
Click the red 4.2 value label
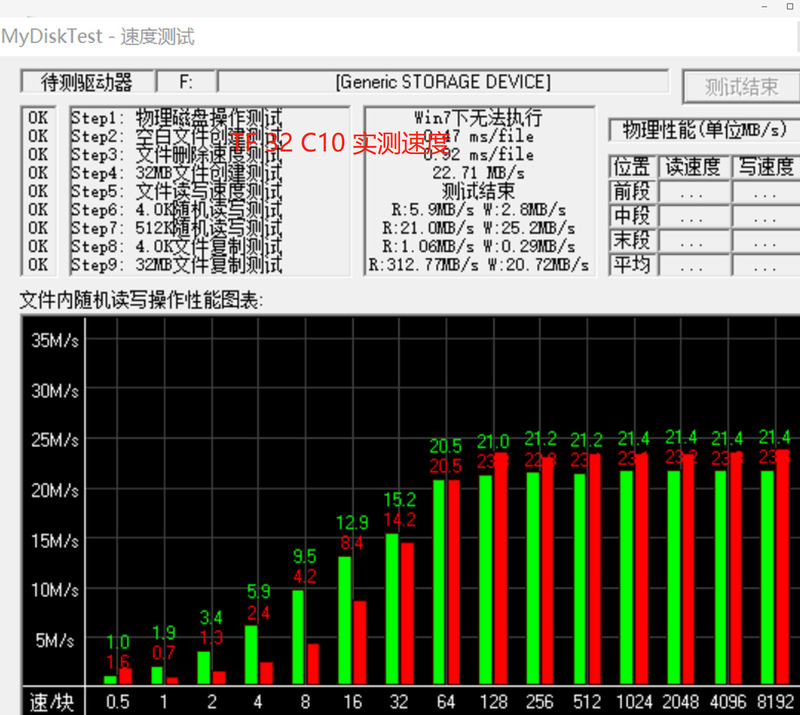(x=305, y=576)
